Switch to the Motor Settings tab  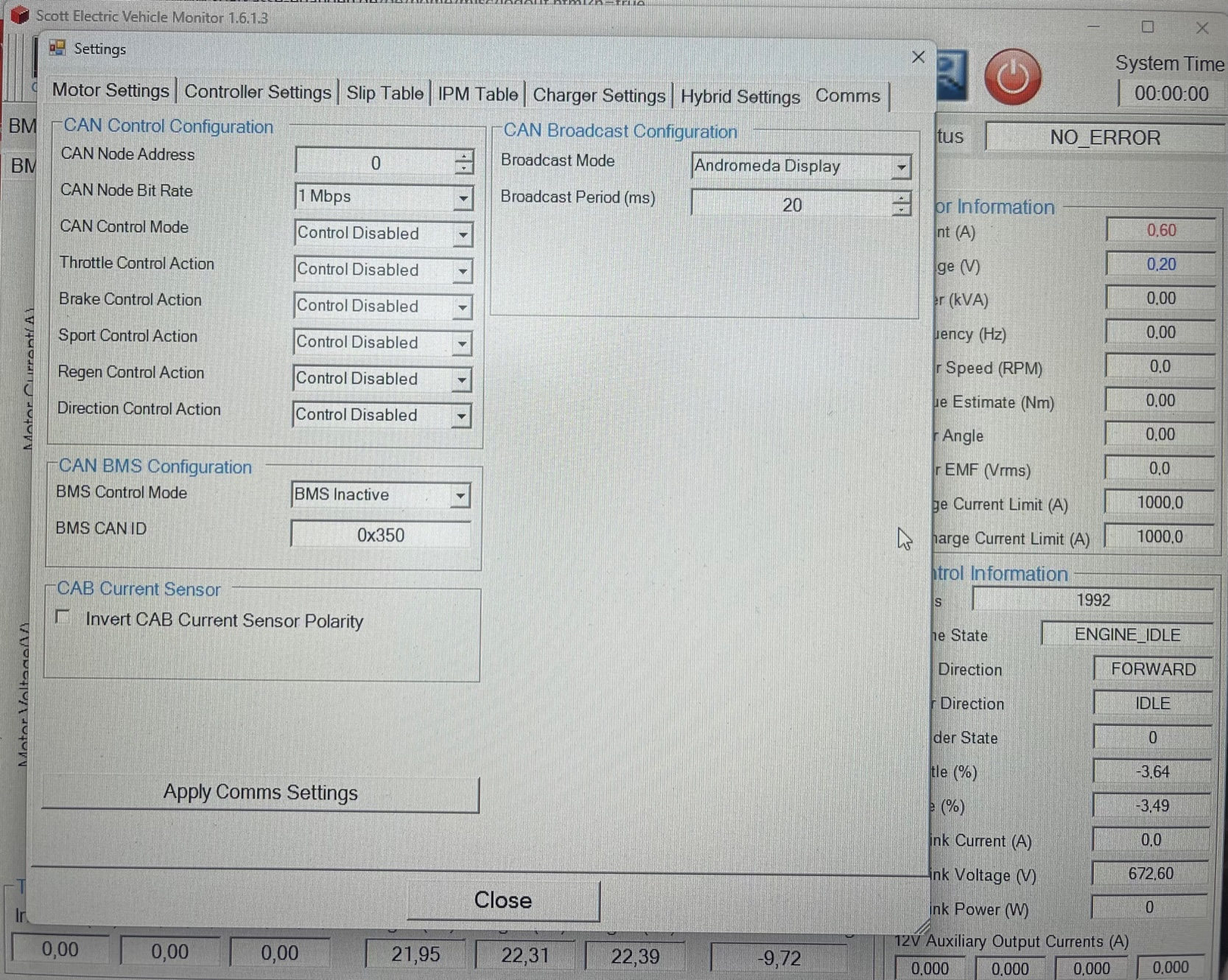[110, 91]
